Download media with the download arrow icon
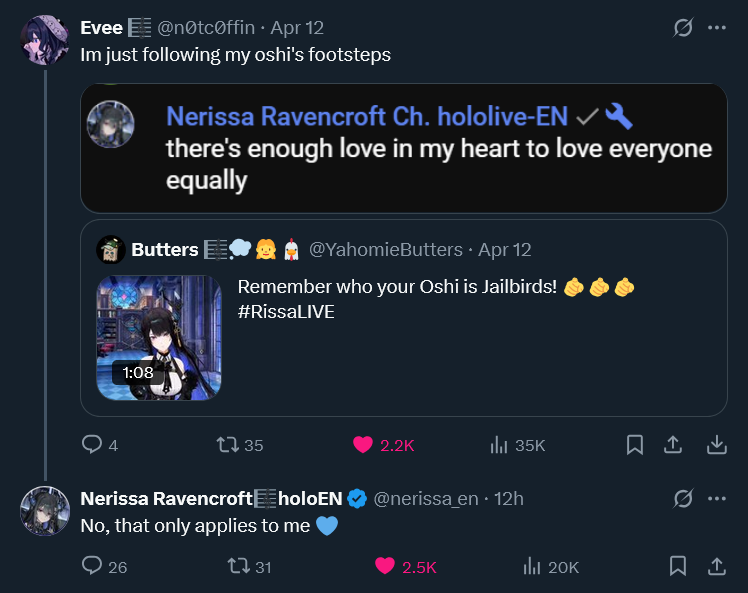The height and width of the screenshot is (593, 748). (x=717, y=445)
